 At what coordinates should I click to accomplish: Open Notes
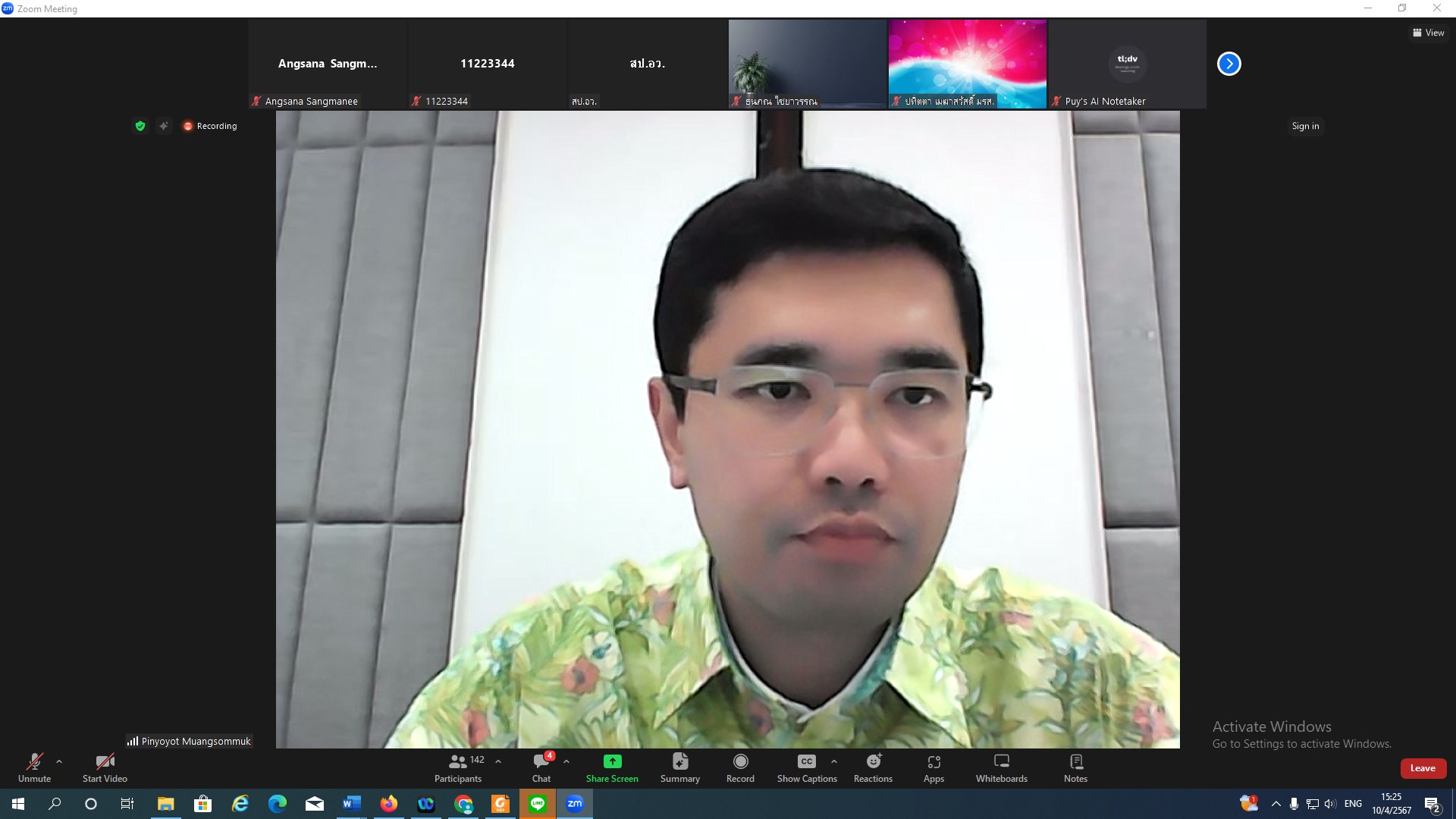[x=1075, y=767]
